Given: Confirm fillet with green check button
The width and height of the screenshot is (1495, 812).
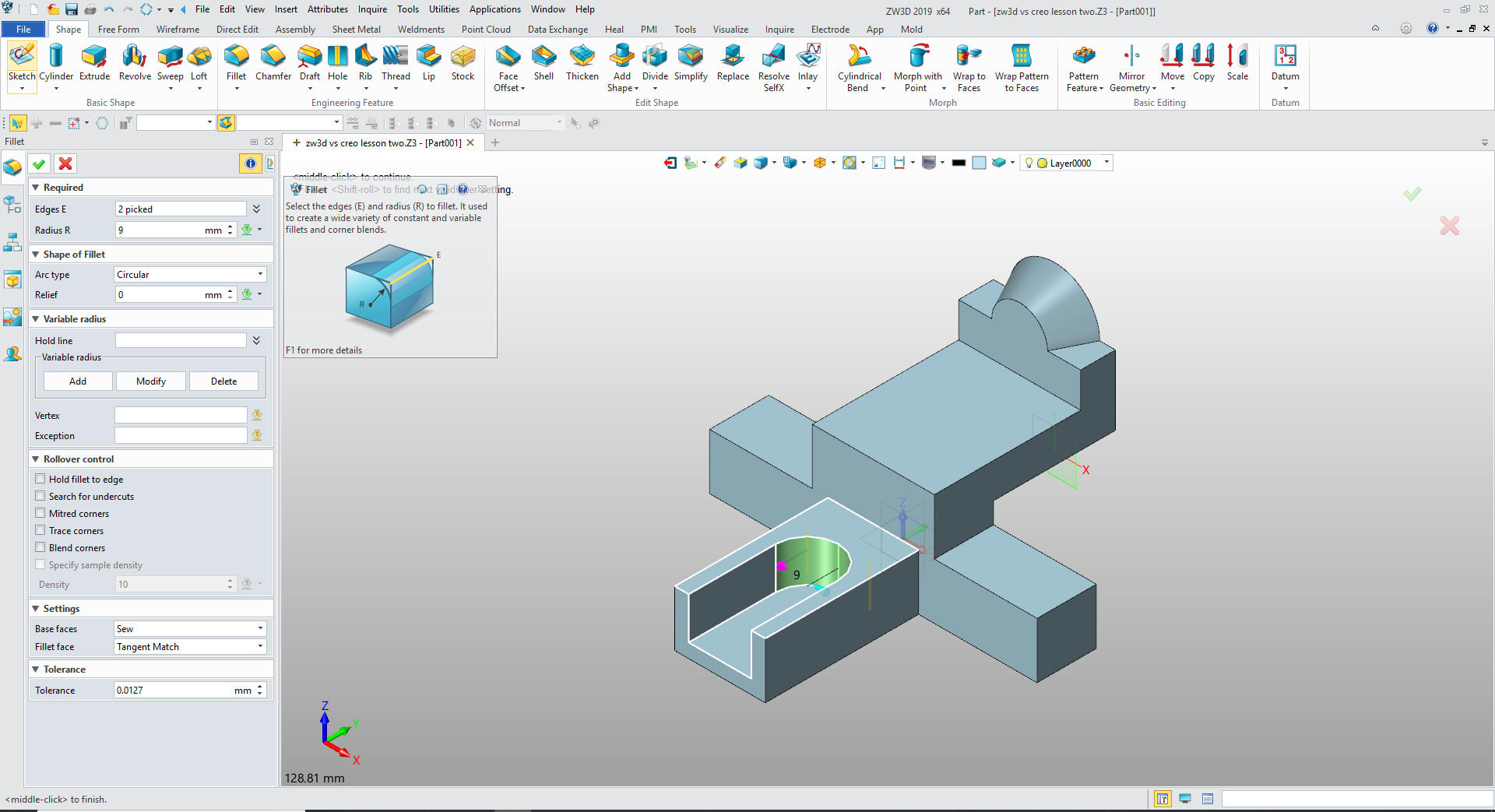Looking at the screenshot, I should coord(39,163).
